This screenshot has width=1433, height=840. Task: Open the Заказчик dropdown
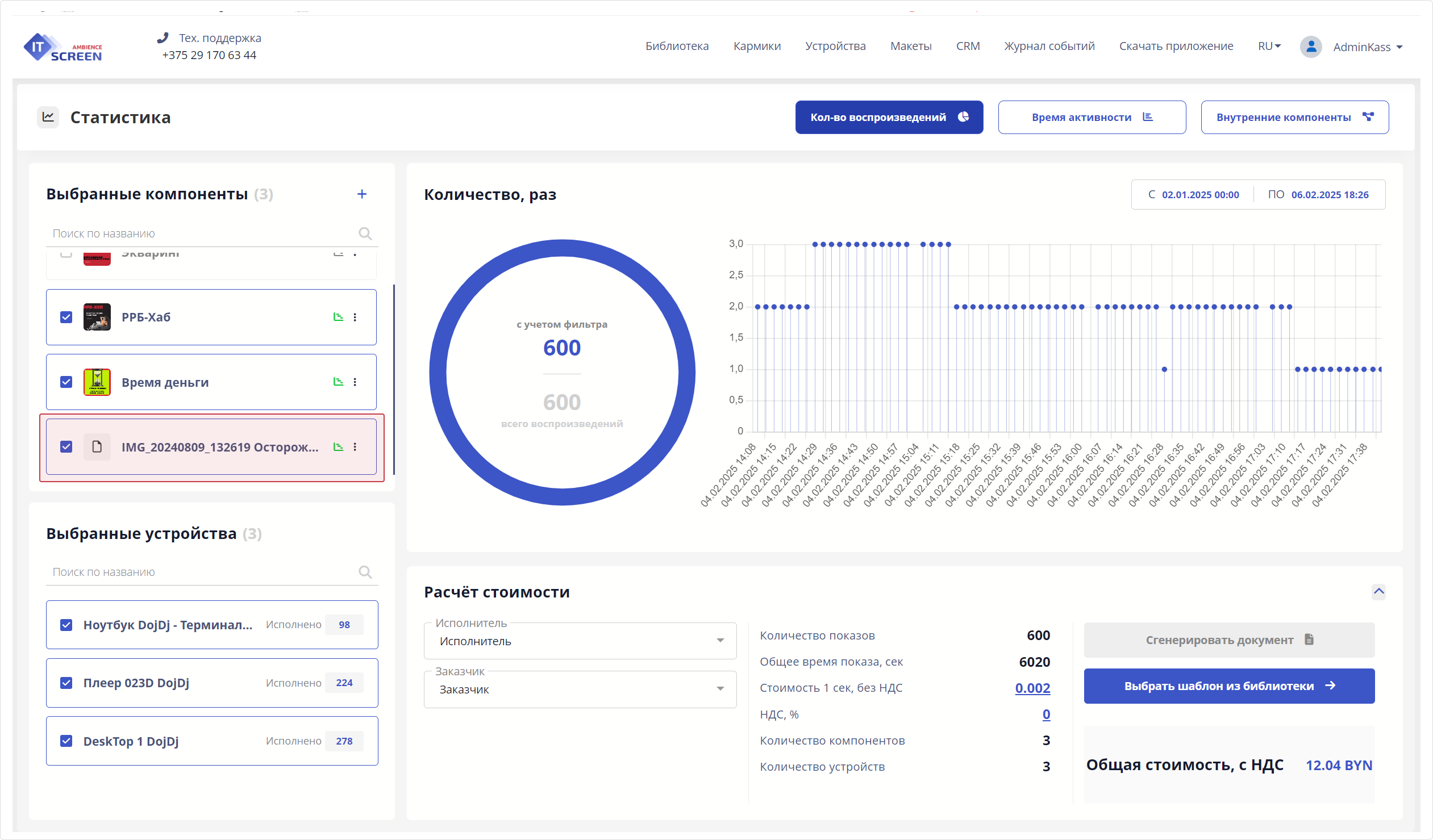click(721, 689)
